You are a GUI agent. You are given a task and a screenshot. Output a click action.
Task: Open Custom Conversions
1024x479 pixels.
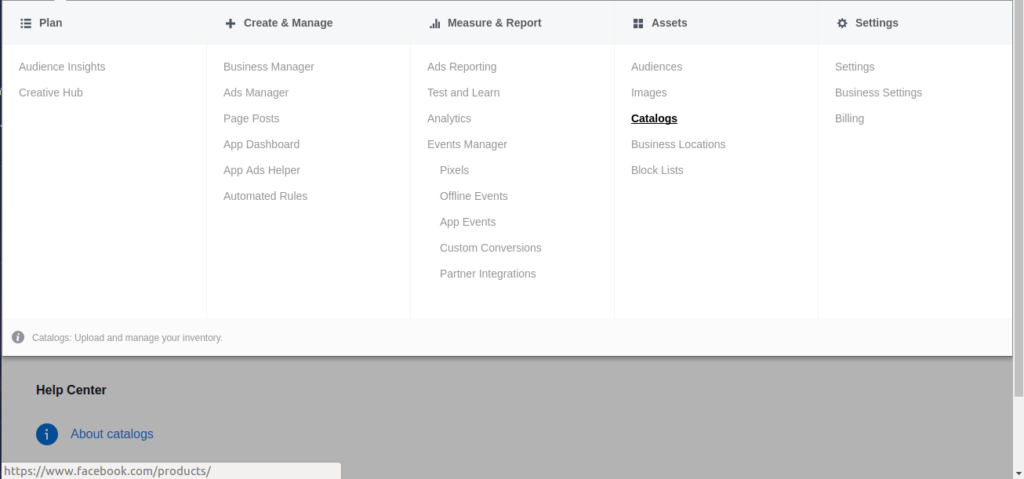tap(490, 248)
